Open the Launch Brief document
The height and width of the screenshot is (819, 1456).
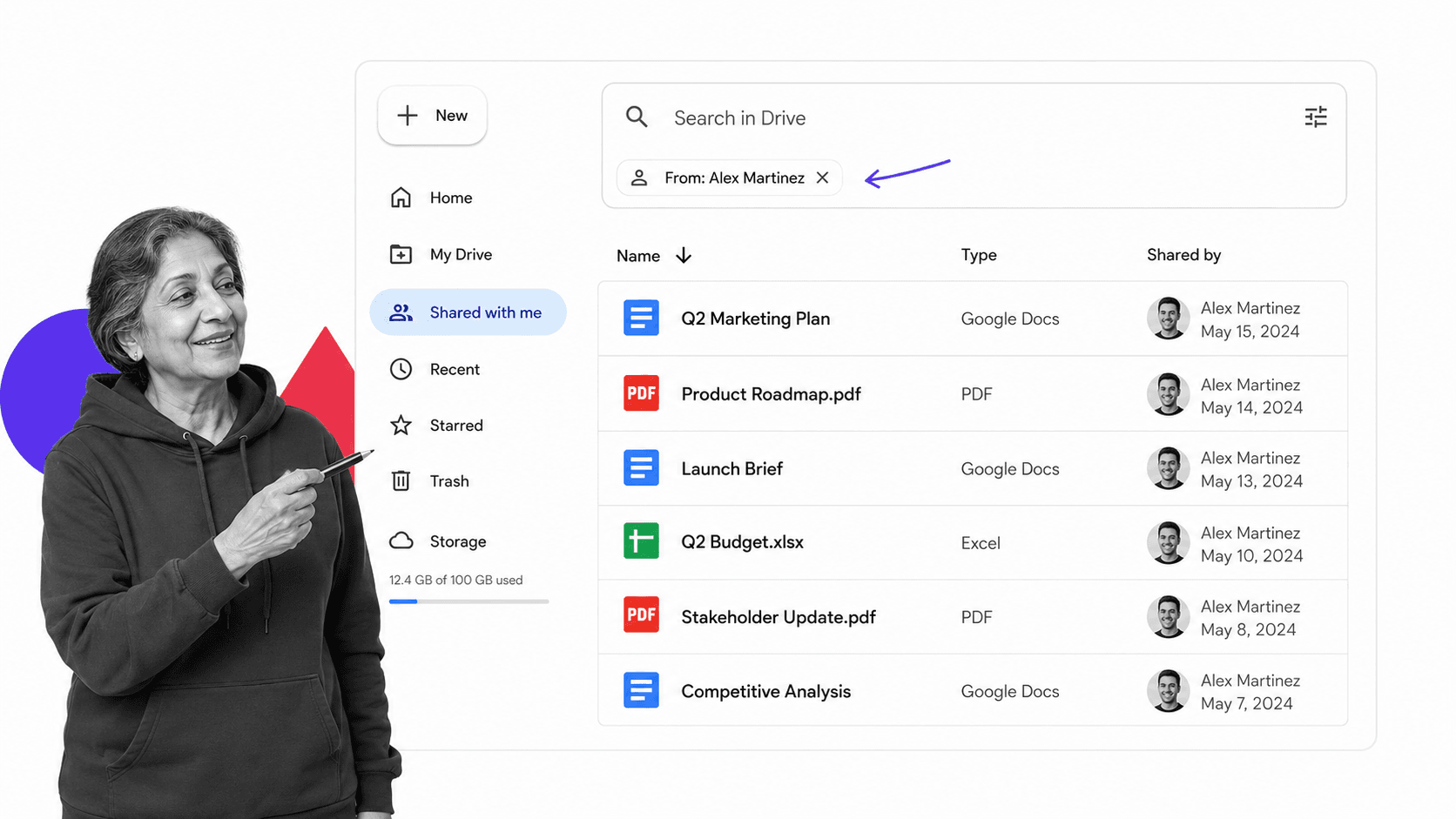pos(731,468)
